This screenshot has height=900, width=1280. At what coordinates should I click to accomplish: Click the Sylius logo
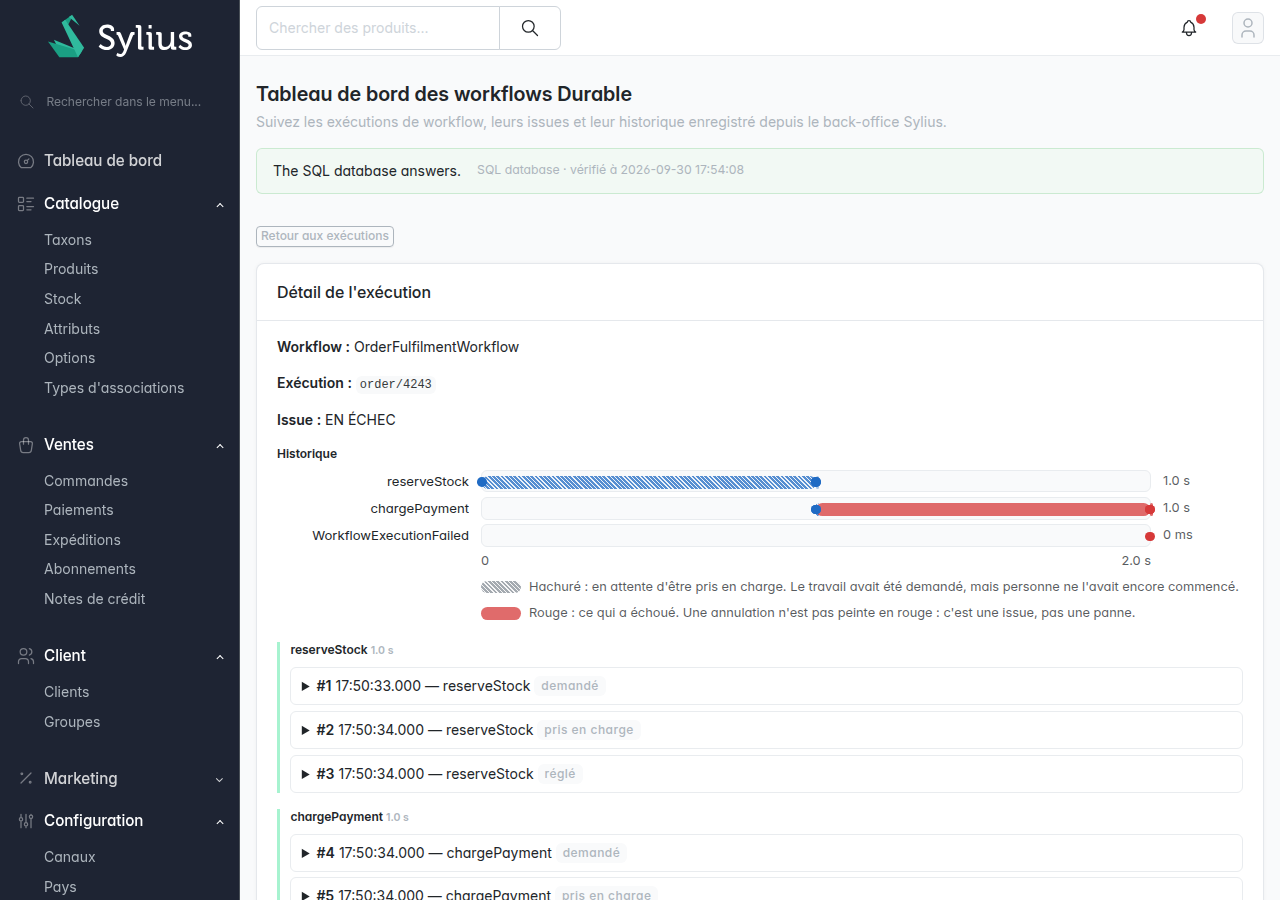coord(120,37)
